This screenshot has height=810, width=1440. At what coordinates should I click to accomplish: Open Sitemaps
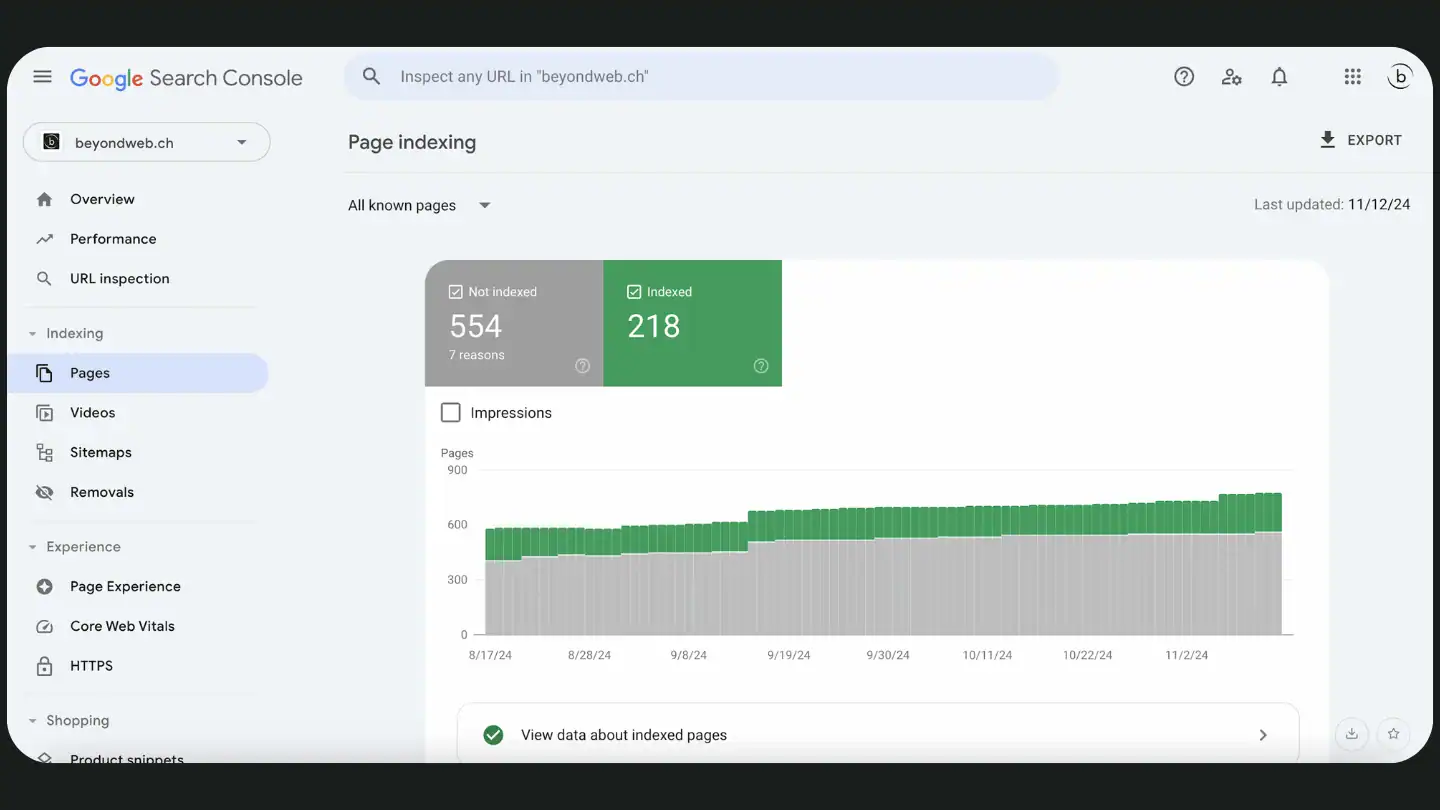[x=101, y=453]
